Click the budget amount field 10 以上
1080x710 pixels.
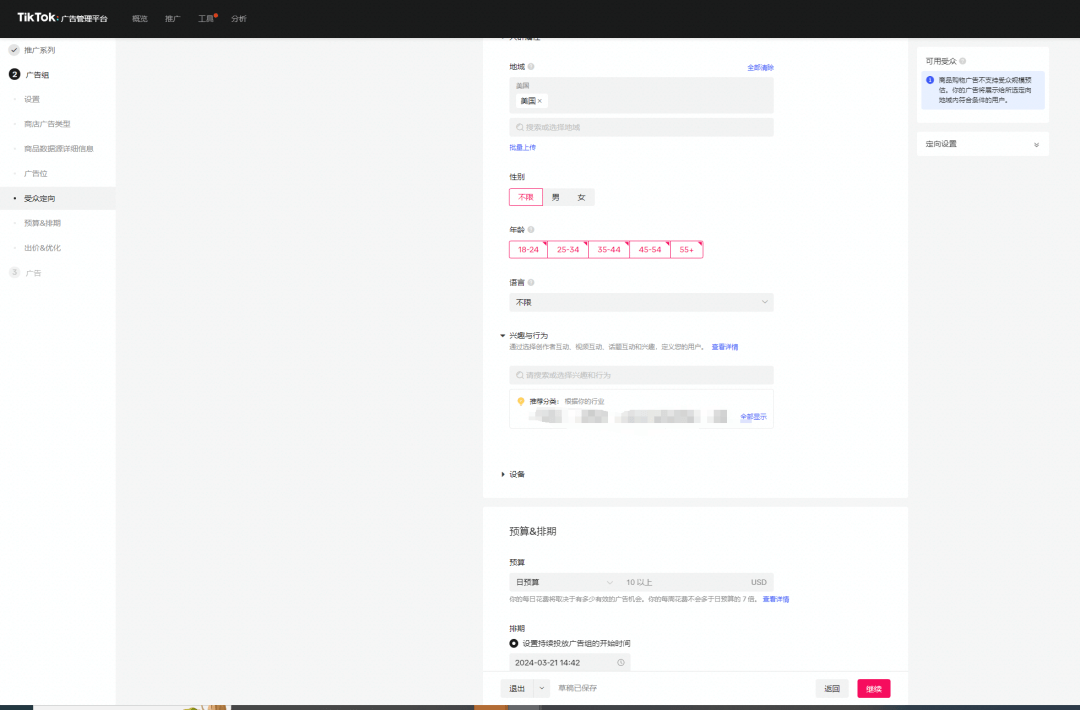click(682, 583)
